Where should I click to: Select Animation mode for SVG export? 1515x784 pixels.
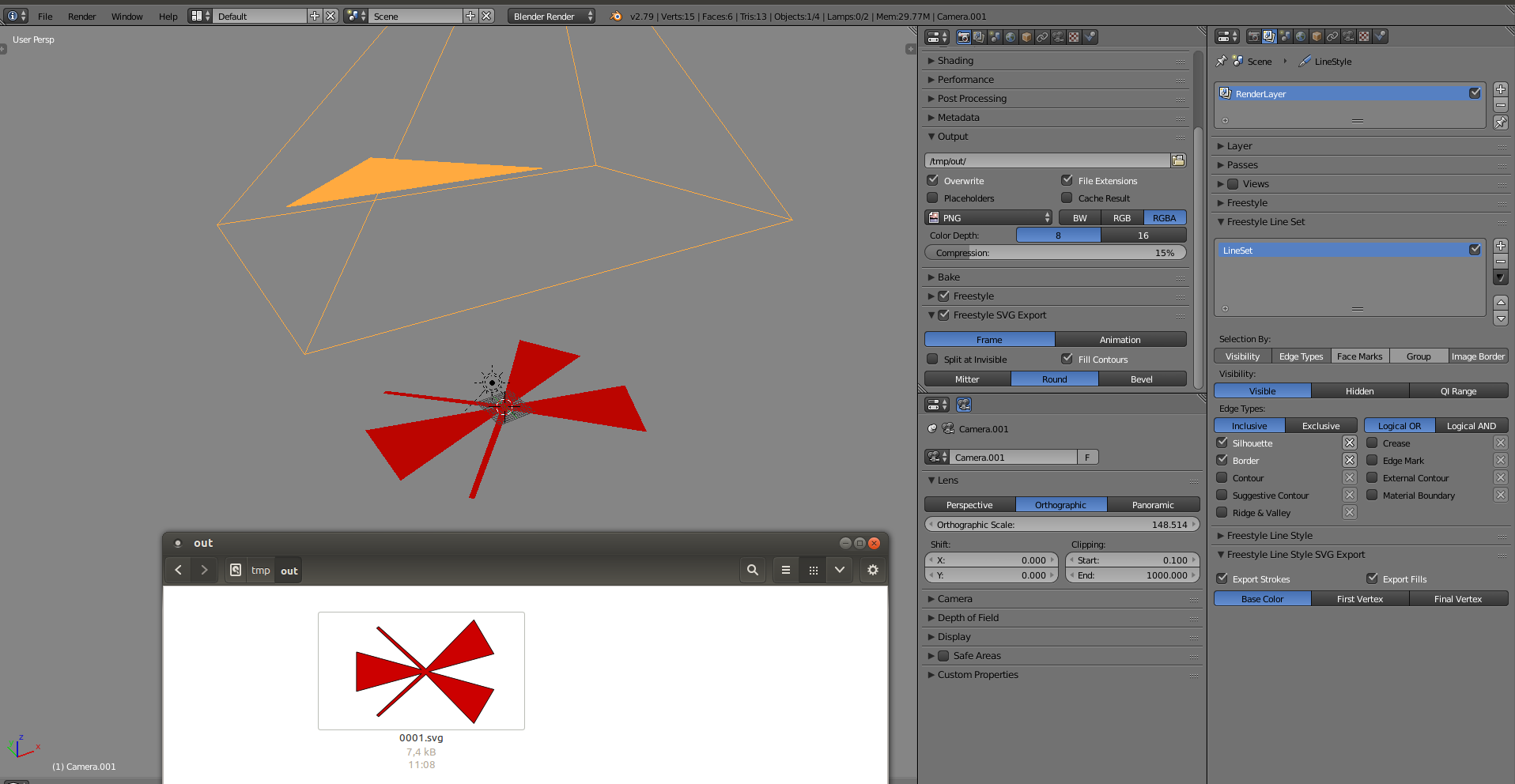1120,339
